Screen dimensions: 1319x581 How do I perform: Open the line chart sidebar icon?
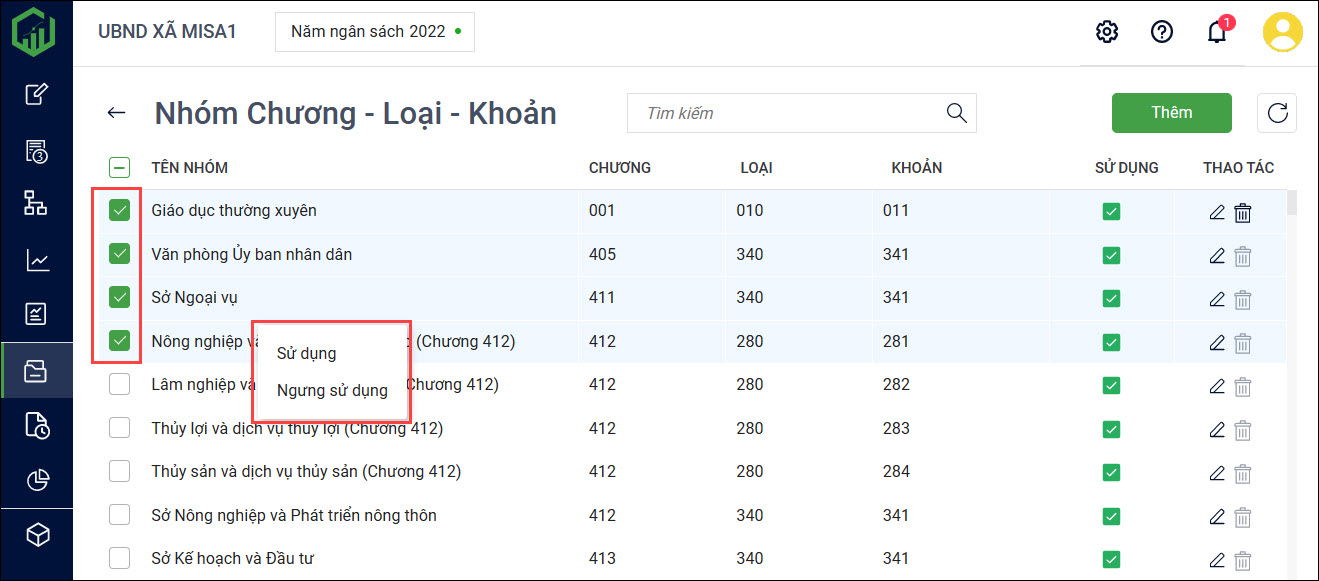[37, 261]
